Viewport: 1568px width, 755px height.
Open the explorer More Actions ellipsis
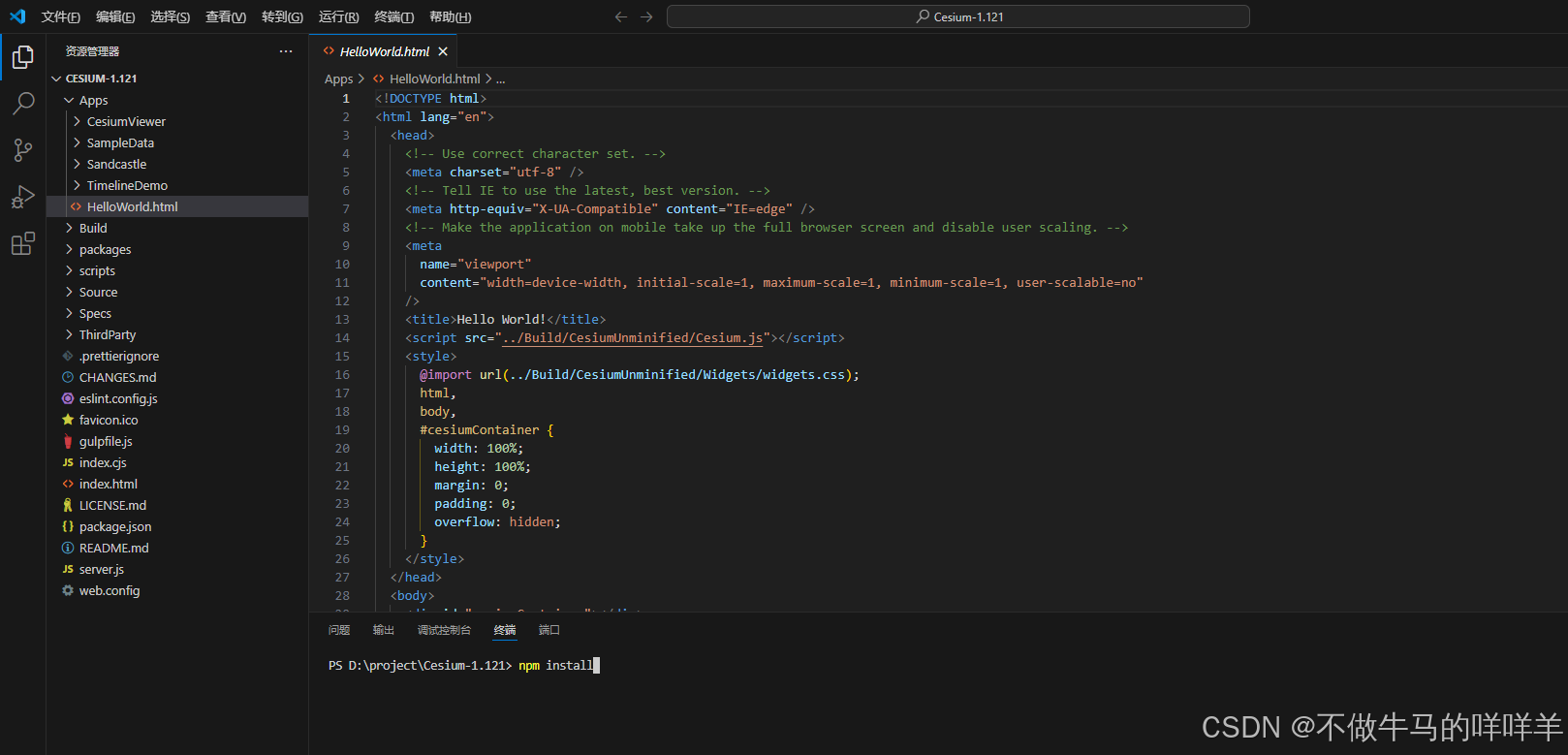coord(286,51)
